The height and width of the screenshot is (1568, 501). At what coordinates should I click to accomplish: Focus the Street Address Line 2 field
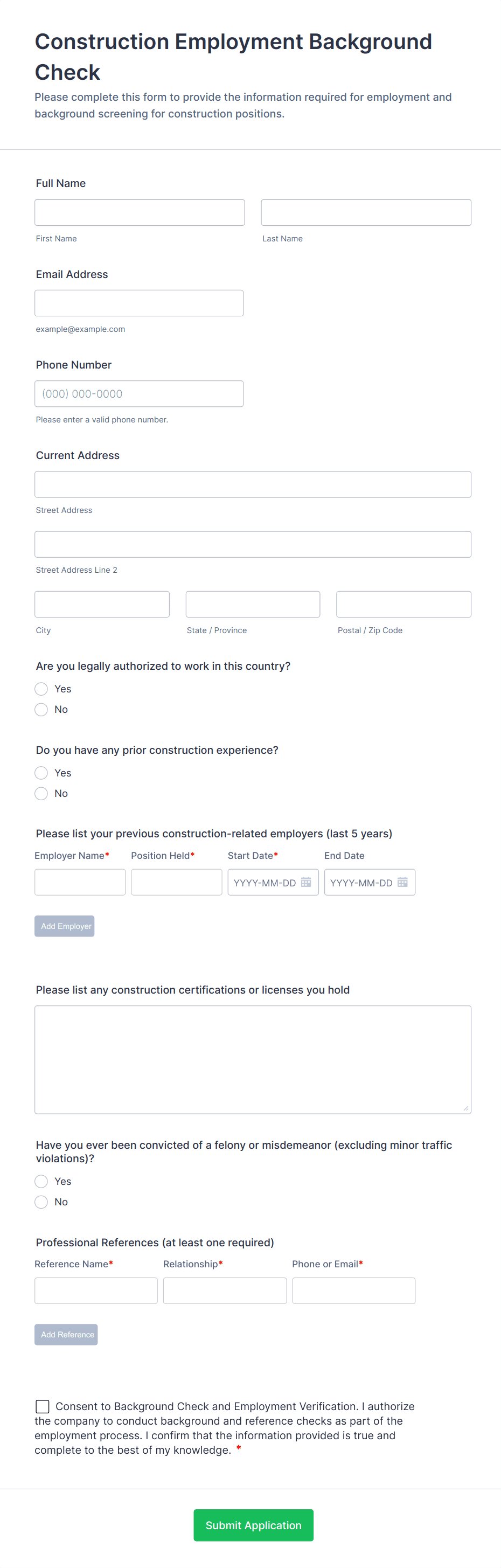(253, 544)
